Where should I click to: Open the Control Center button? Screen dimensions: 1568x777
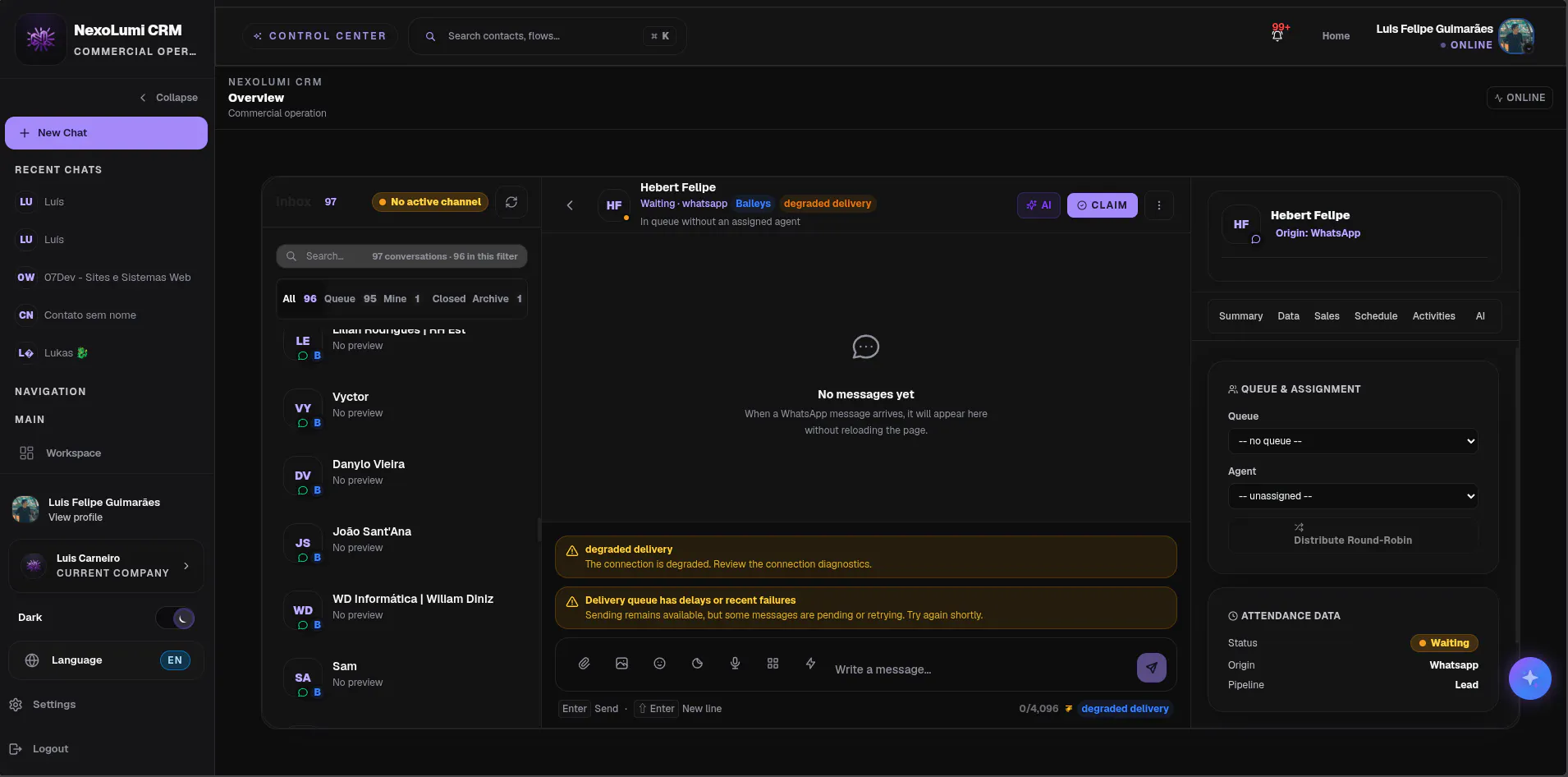[320, 36]
